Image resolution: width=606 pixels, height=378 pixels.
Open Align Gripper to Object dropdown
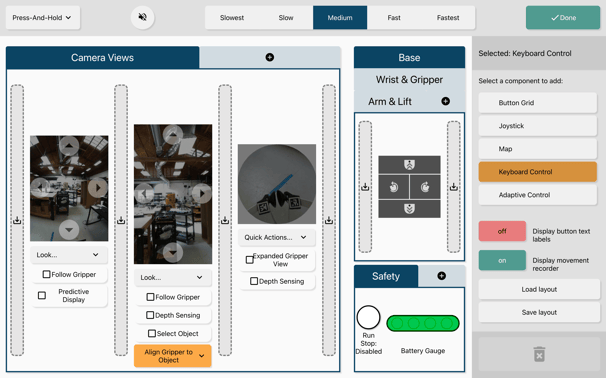click(173, 356)
